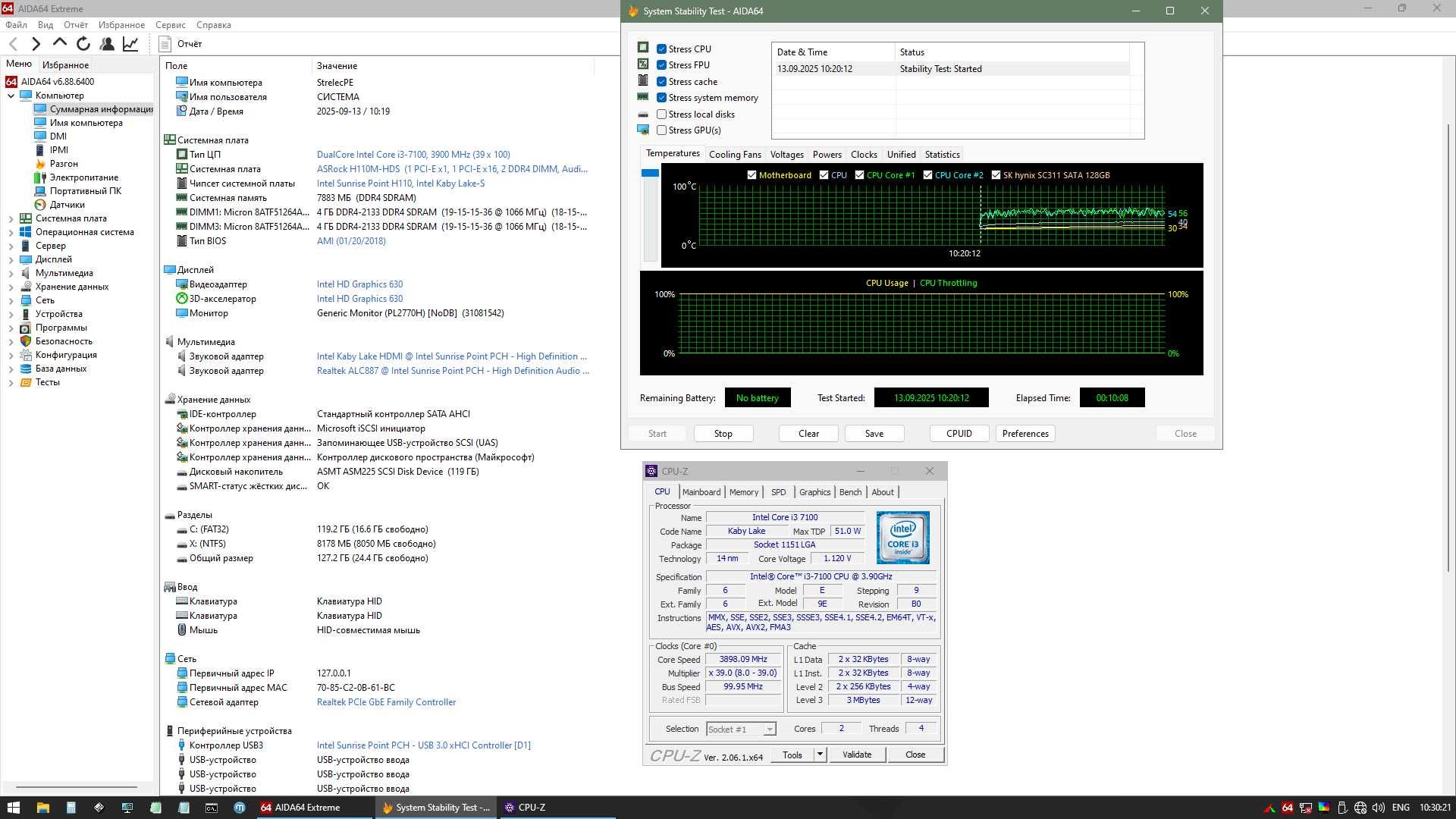This screenshot has height=819, width=1456.
Task: Toggle the Stress cache checkbox
Action: click(661, 81)
